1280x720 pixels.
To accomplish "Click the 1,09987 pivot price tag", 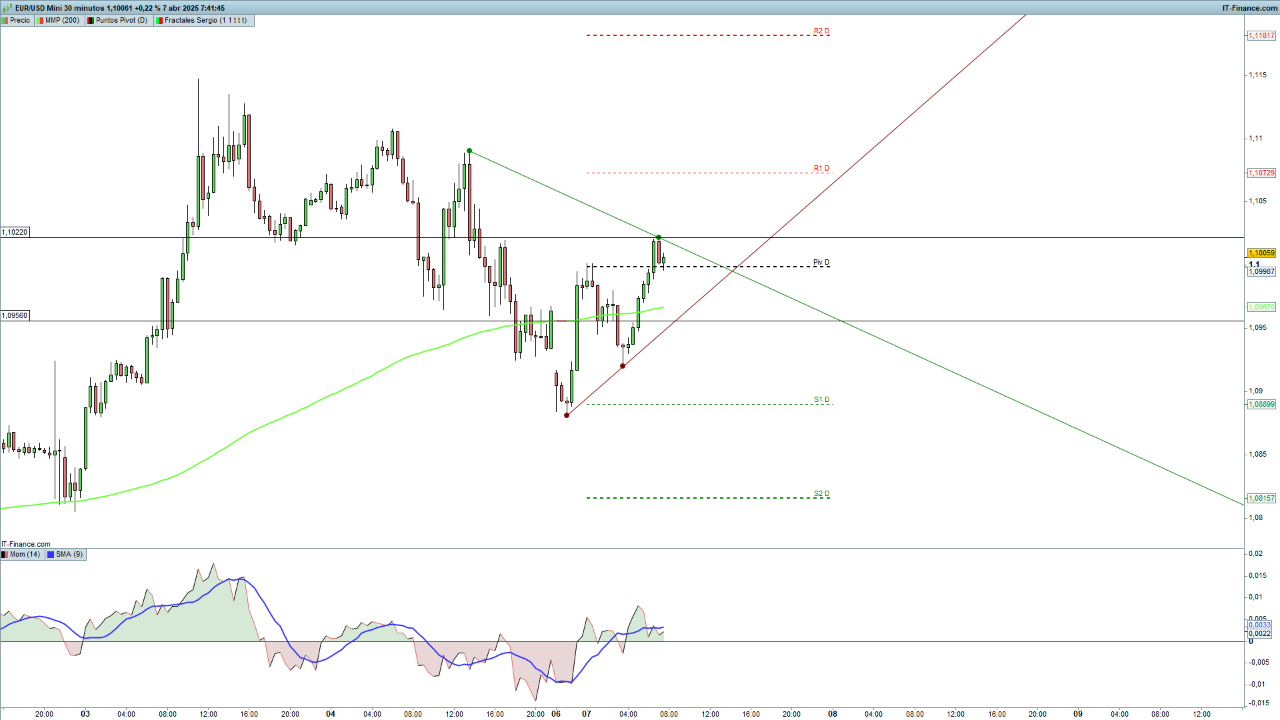I will point(1261,271).
